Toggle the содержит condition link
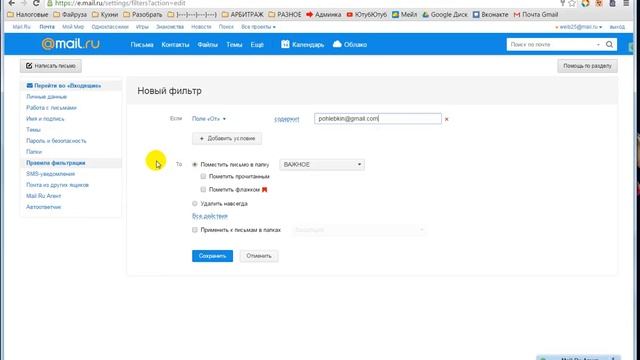 [287, 119]
